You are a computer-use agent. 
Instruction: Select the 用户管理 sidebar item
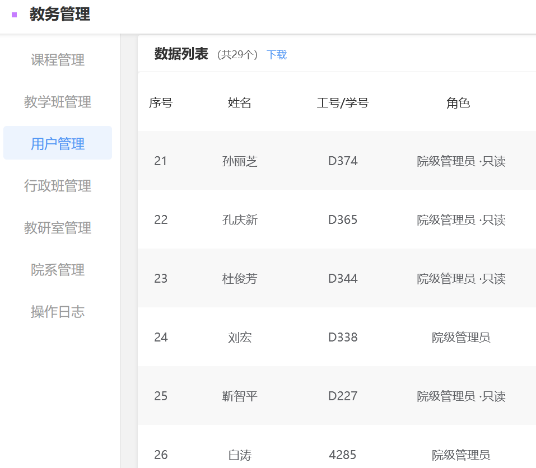57,144
